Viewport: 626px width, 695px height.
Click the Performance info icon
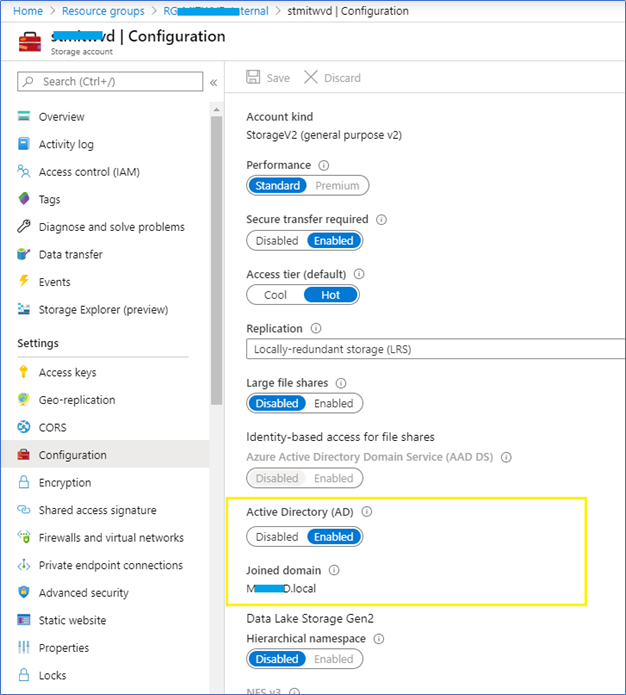pos(324,165)
